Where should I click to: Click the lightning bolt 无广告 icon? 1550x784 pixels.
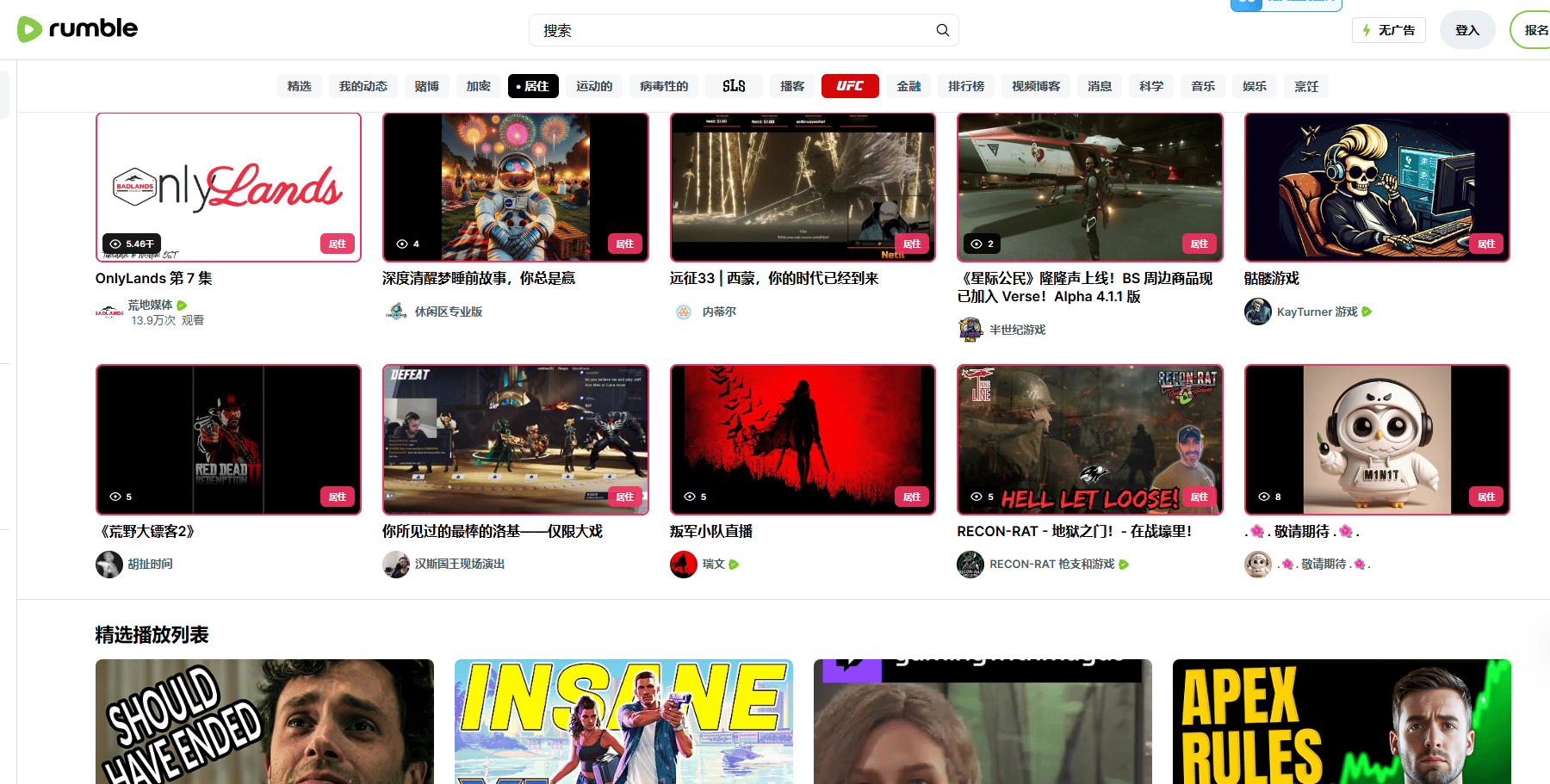coord(1366,29)
